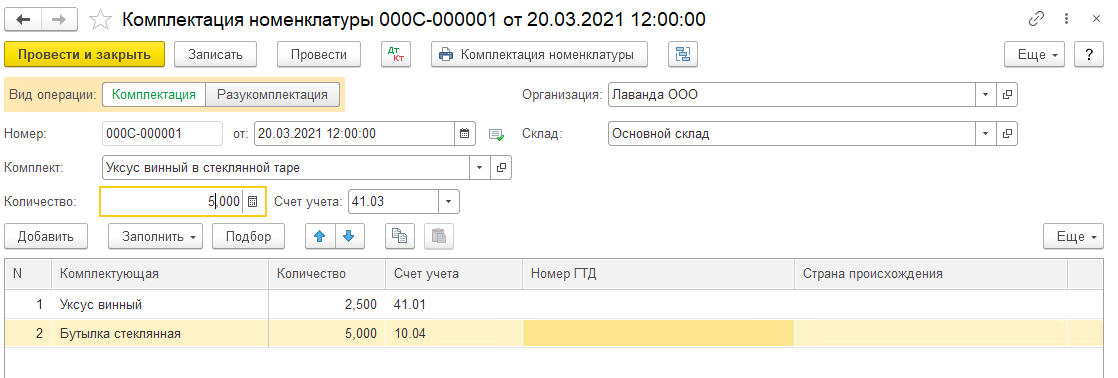Screen dimensions: 1118x378
Task: Open the three-dot window menu
Action: [x=1066, y=19]
